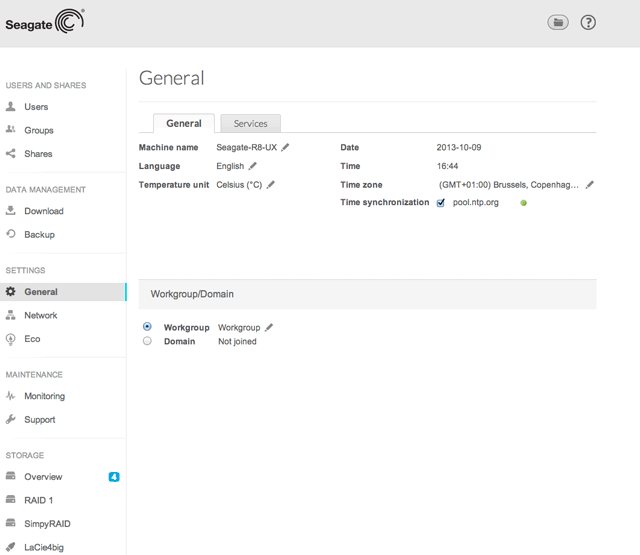Click the LaCie4big USB icon
The image size is (640, 555).
(x=11, y=547)
